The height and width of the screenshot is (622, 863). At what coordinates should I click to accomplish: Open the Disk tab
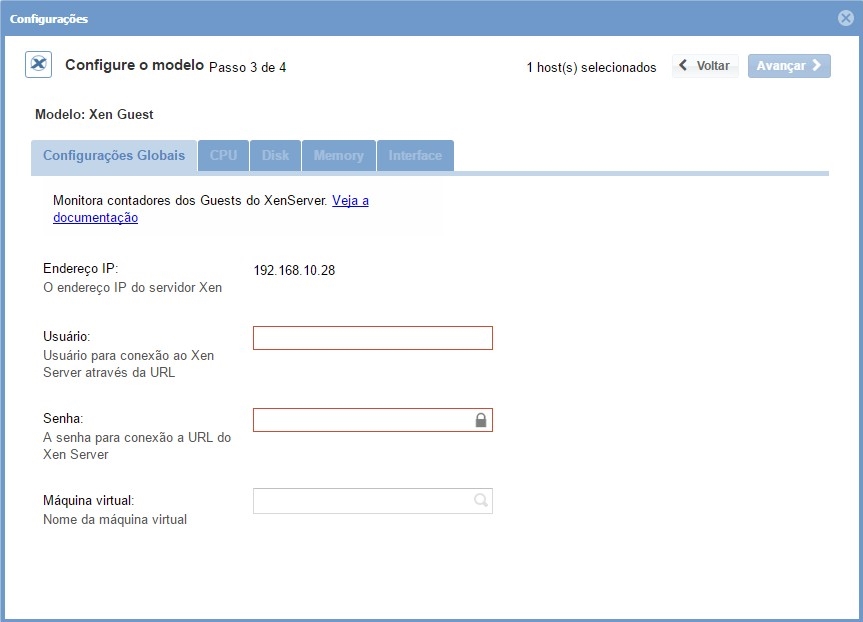[275, 156]
